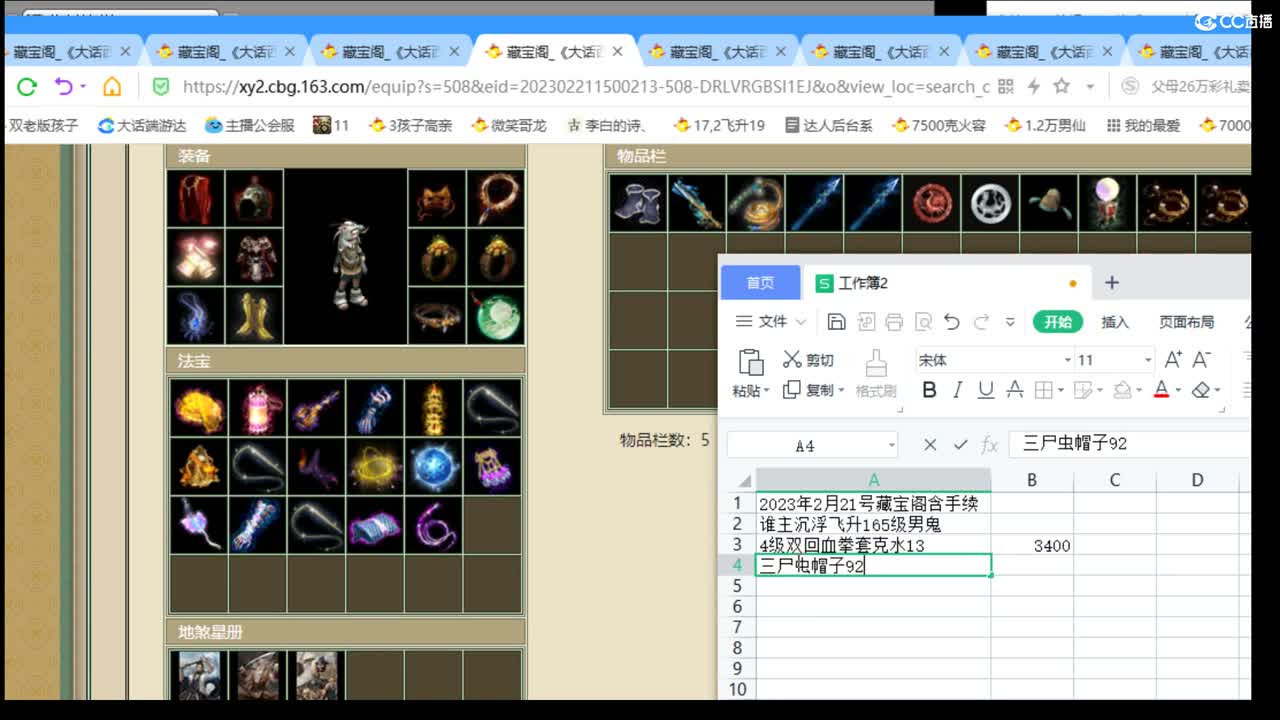Toggle underline formatting
The image size is (1280, 720).
point(986,390)
